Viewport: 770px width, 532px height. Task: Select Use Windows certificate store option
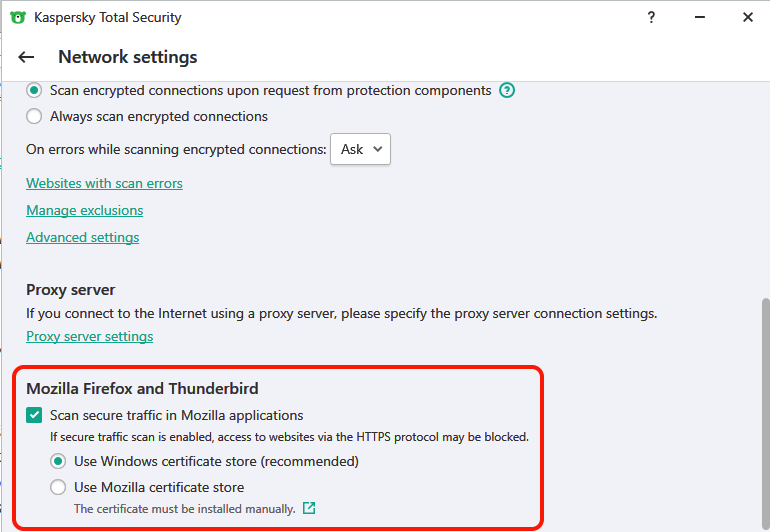[x=59, y=461]
